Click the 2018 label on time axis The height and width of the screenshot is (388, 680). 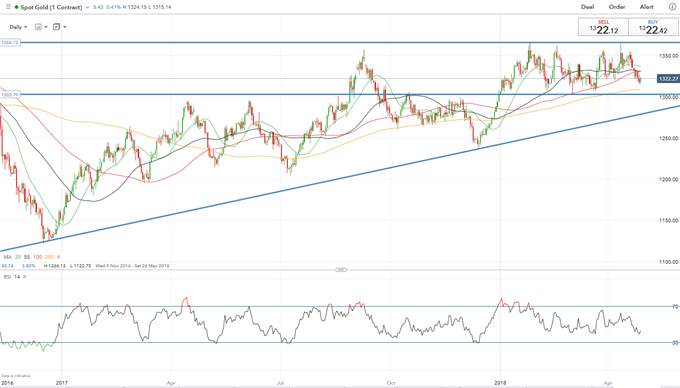coord(500,383)
